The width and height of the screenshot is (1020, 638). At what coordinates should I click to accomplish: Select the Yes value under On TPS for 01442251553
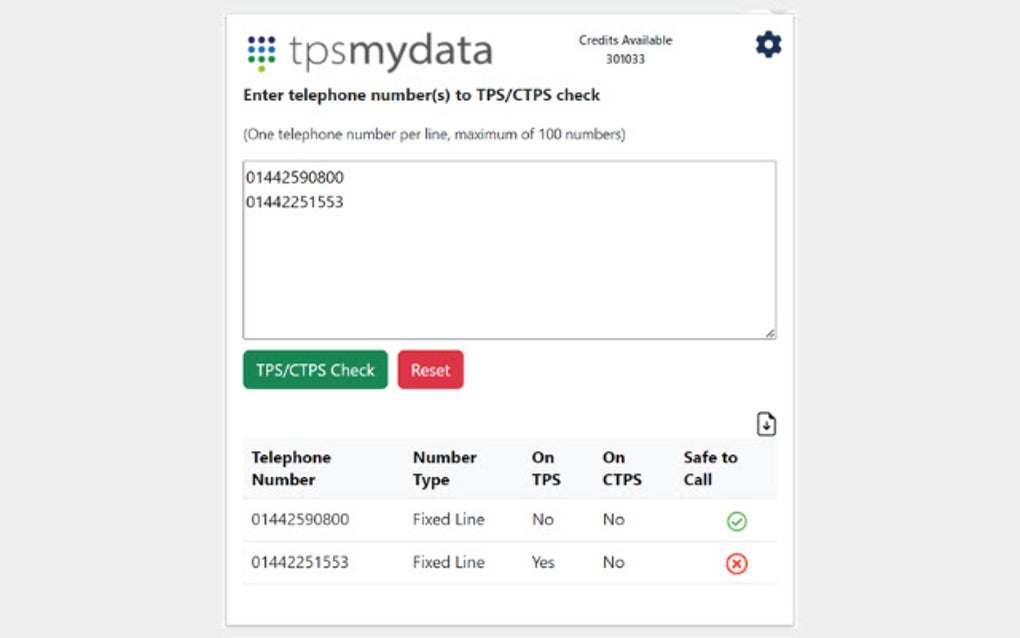coord(543,563)
